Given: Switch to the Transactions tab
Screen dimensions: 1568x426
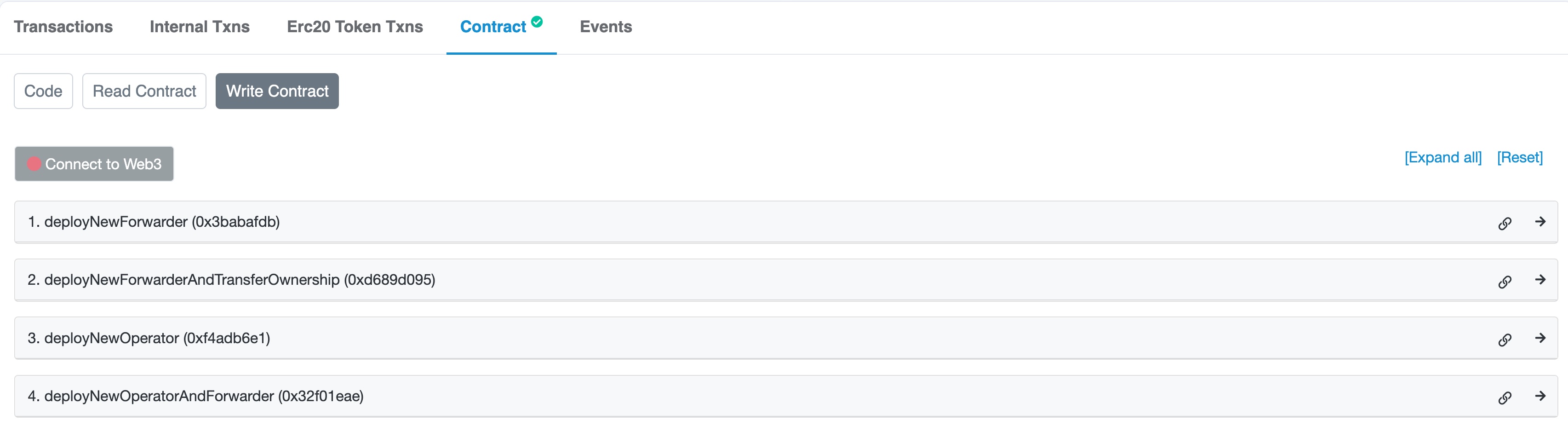Looking at the screenshot, I should point(63,27).
